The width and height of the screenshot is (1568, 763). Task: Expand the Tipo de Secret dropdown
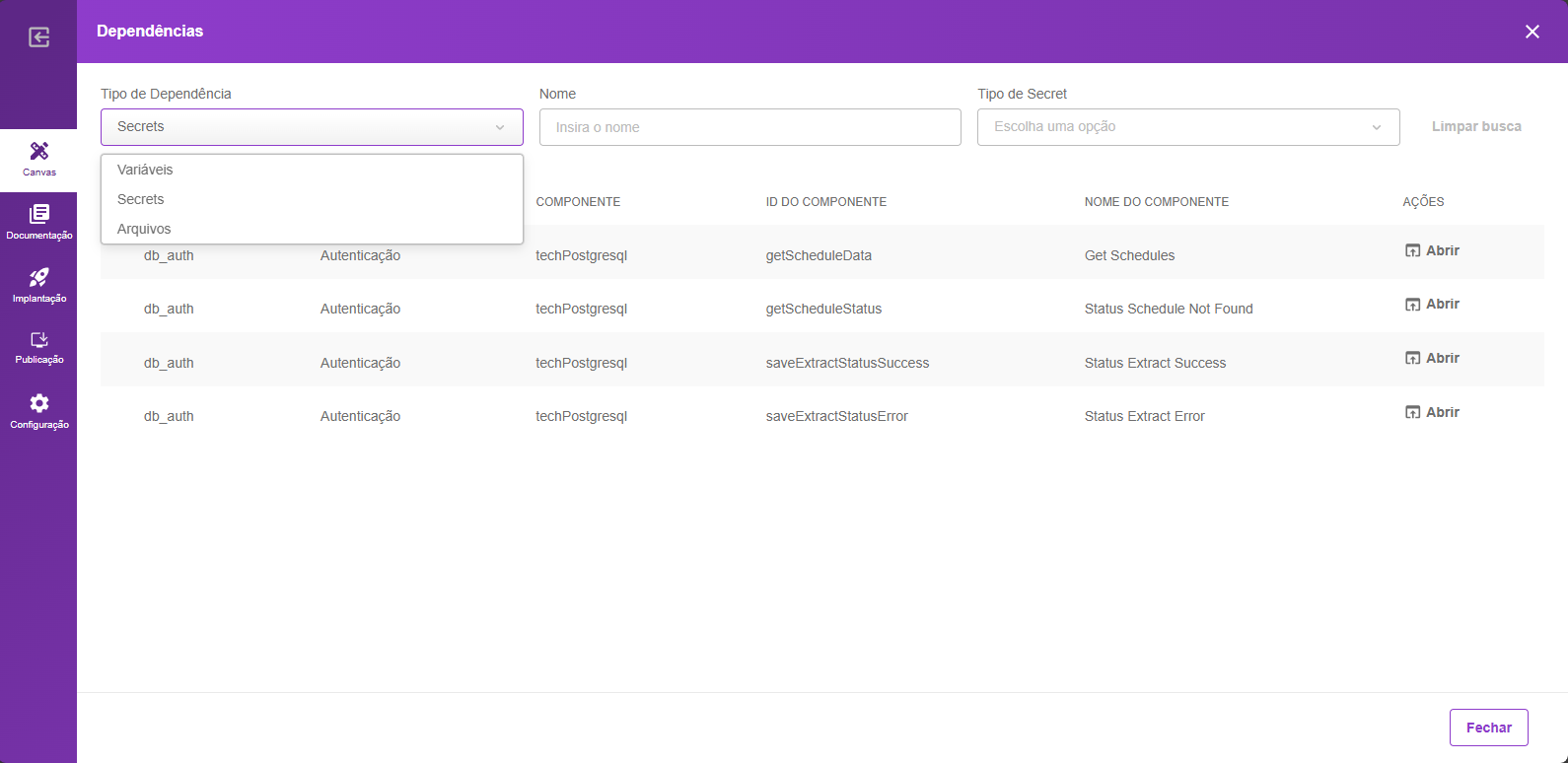(1186, 127)
